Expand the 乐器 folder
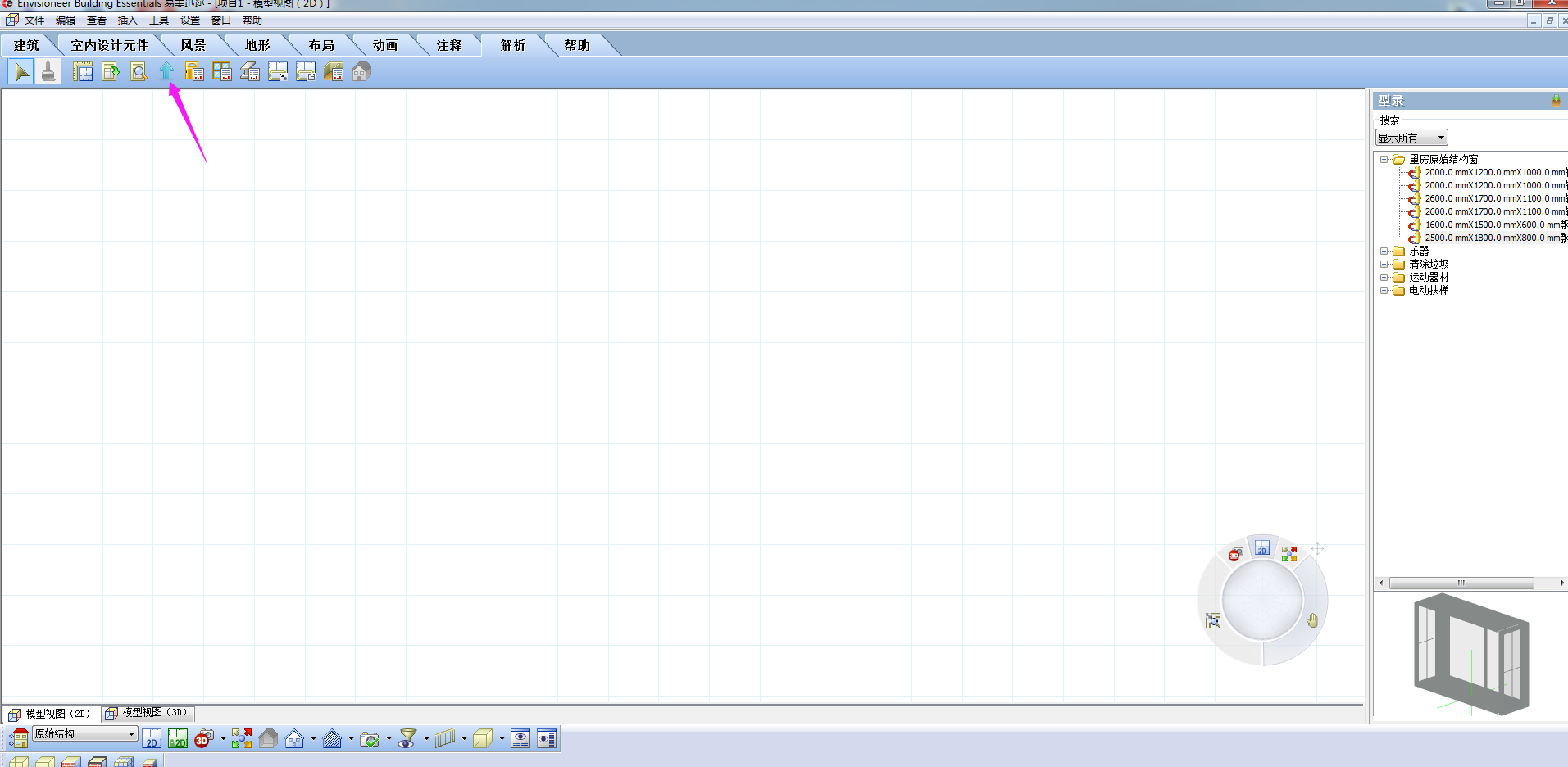 [1384, 252]
